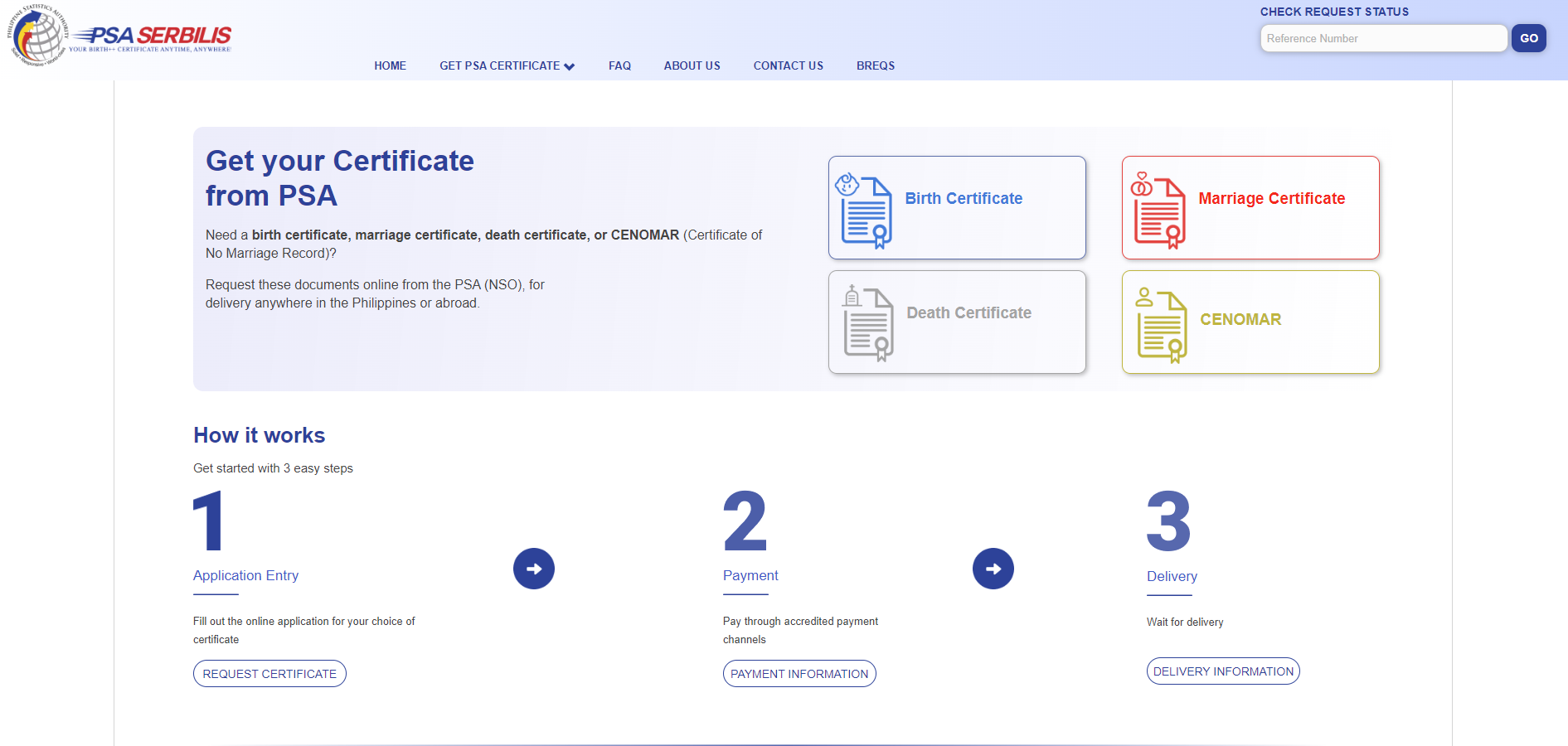Select the Marriage Certificate card label

tap(1271, 198)
